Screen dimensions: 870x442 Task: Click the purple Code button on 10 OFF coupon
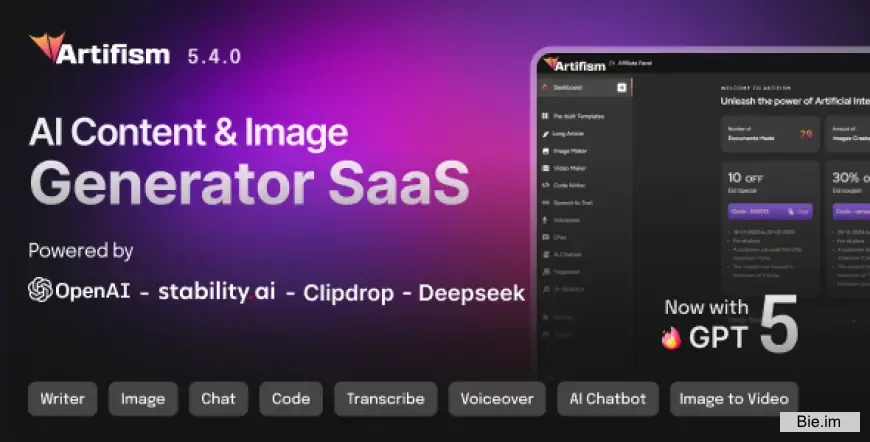coord(770,211)
